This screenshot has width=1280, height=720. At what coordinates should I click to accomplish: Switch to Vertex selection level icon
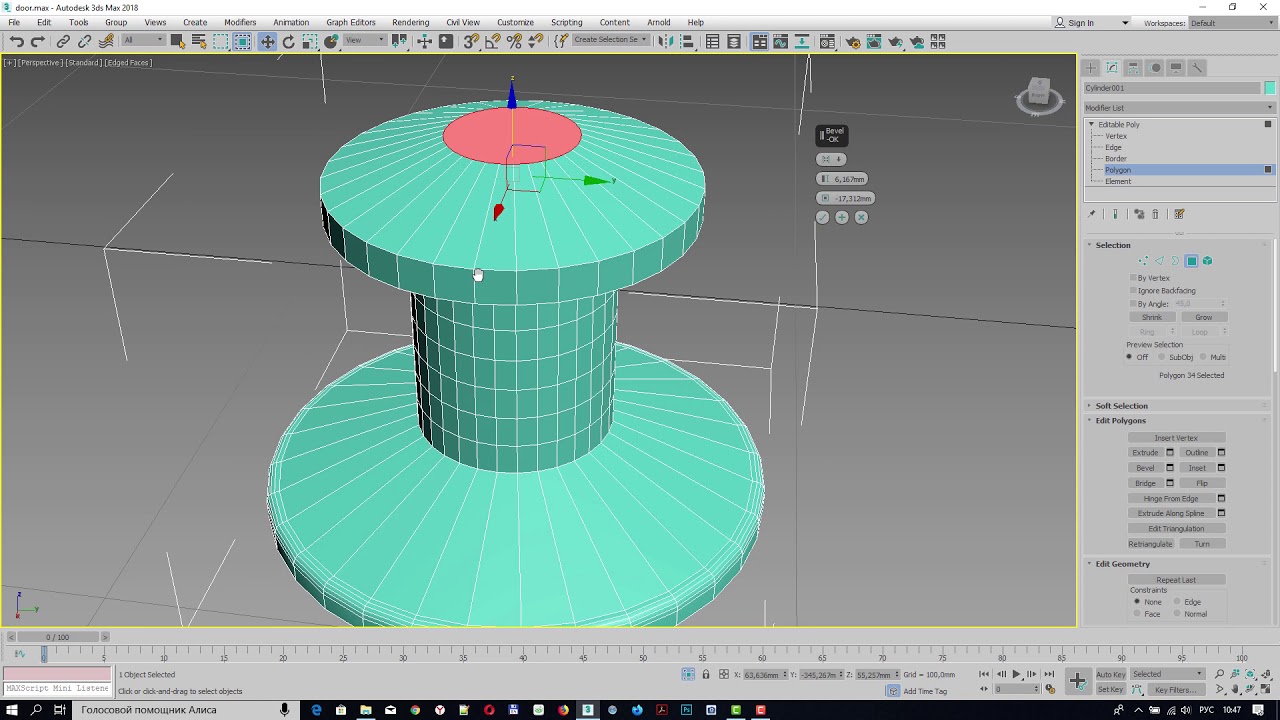tap(1143, 261)
